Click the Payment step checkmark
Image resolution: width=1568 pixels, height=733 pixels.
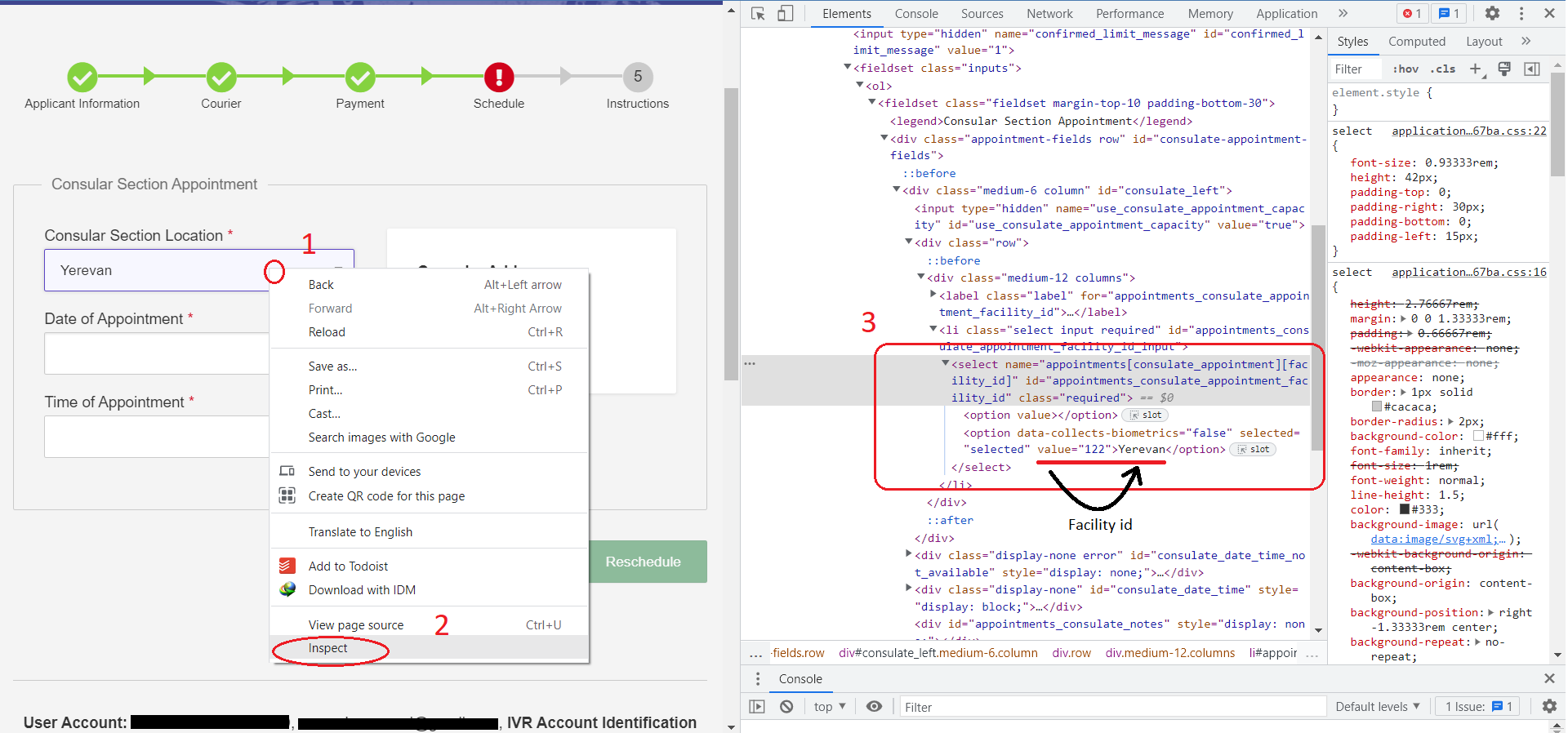360,78
